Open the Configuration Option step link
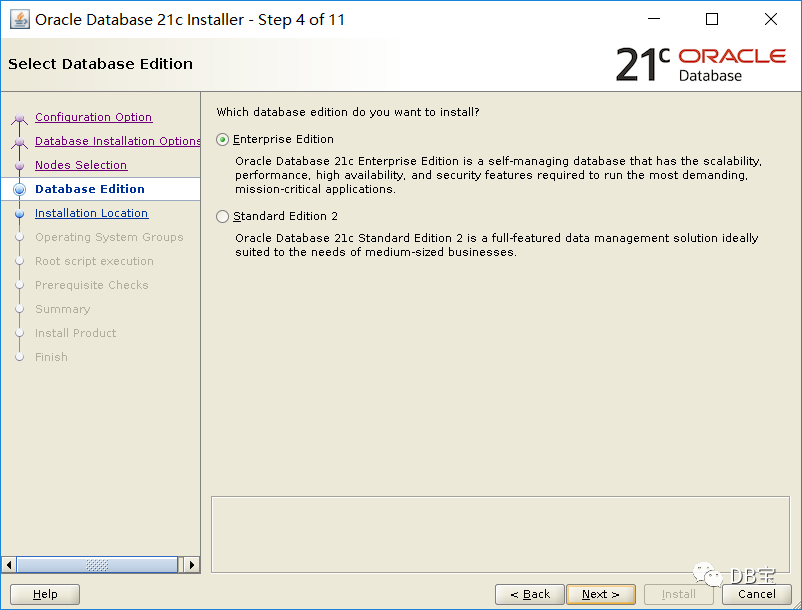Screen dimensions: 802x610 (x=94, y=117)
